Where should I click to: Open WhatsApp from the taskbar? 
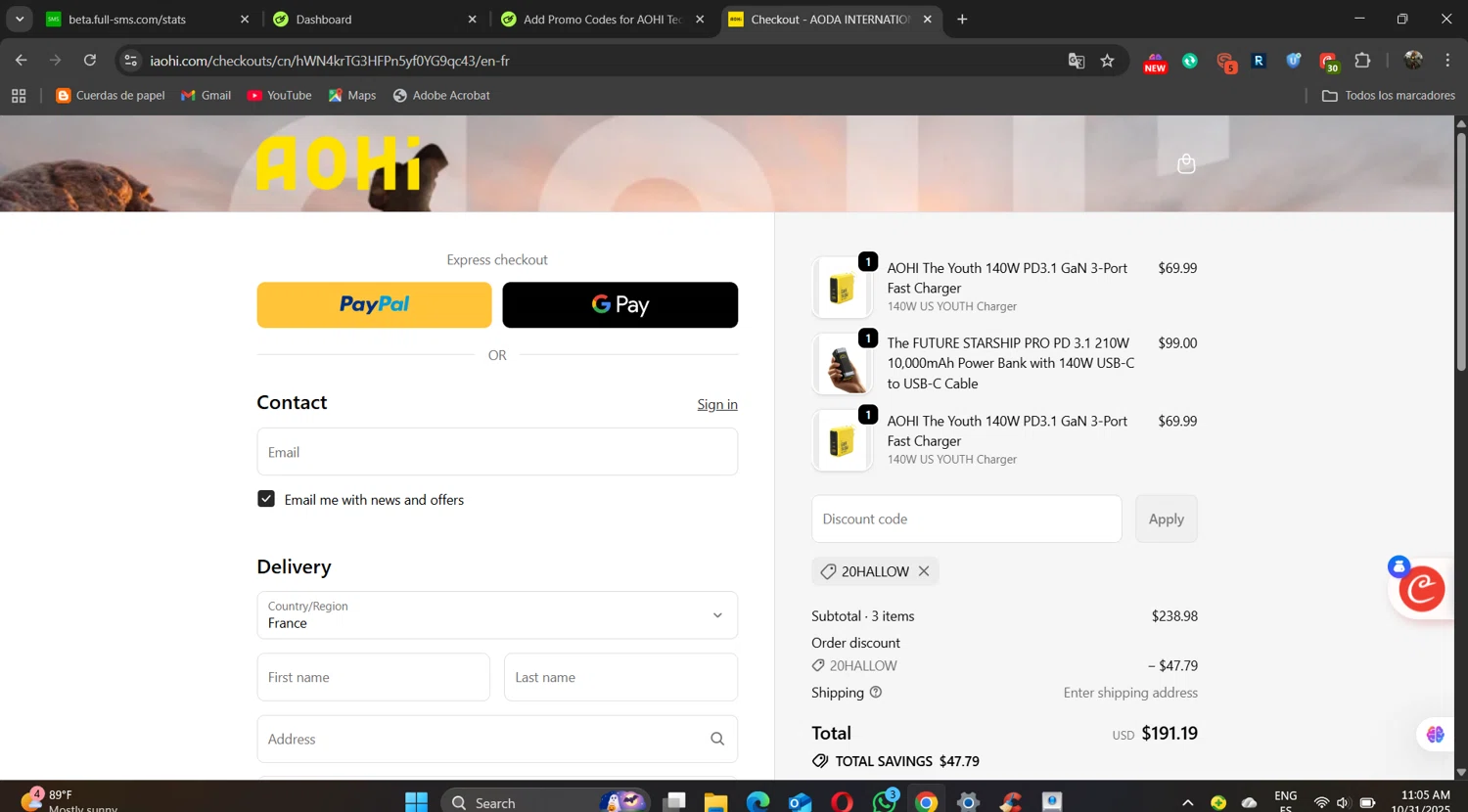(885, 802)
